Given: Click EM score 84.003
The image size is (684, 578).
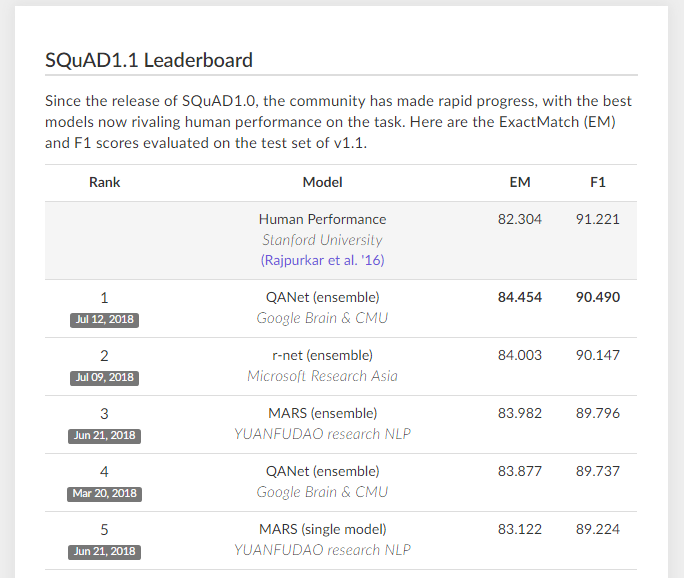Looking at the screenshot, I should coord(520,356).
